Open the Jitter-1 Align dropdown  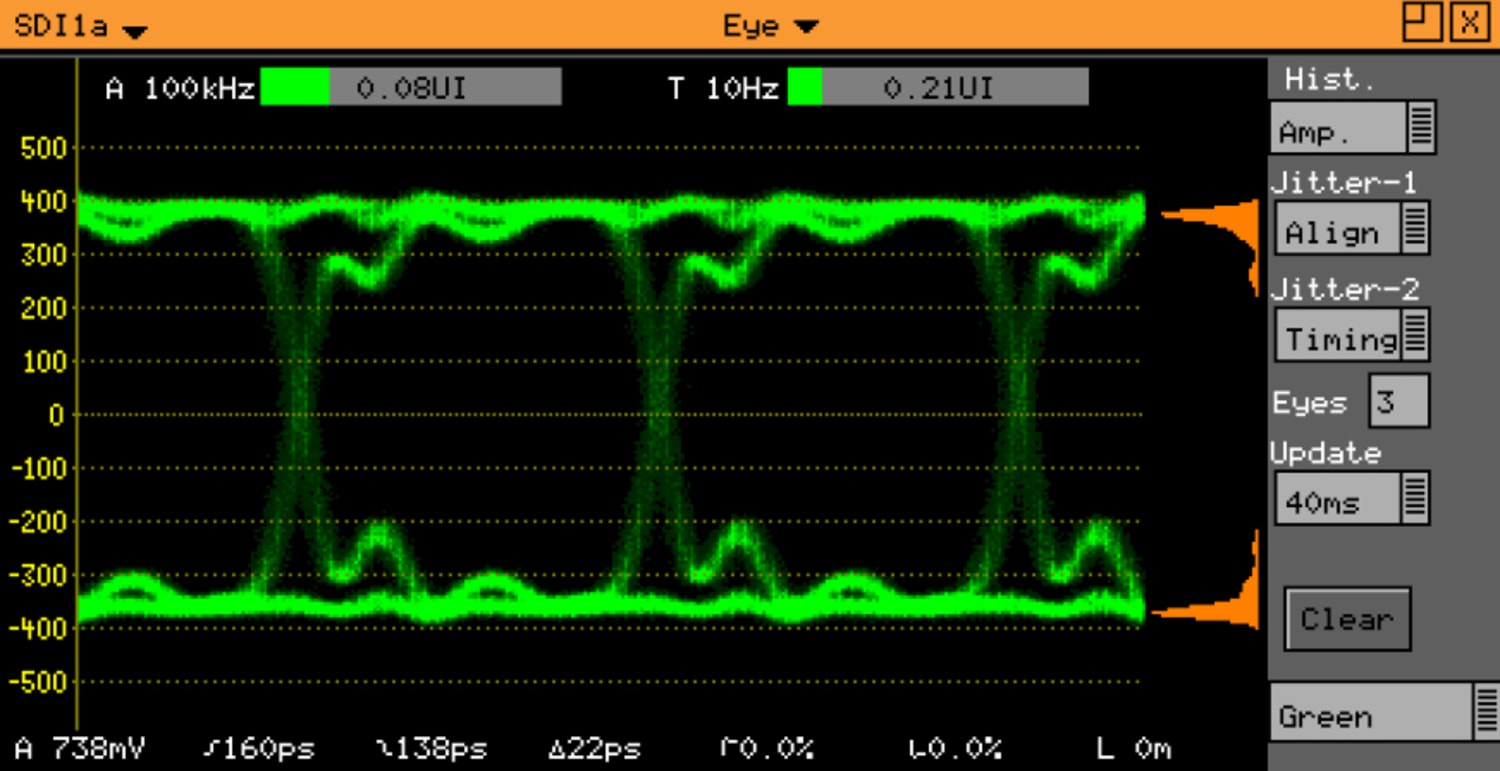[1352, 228]
